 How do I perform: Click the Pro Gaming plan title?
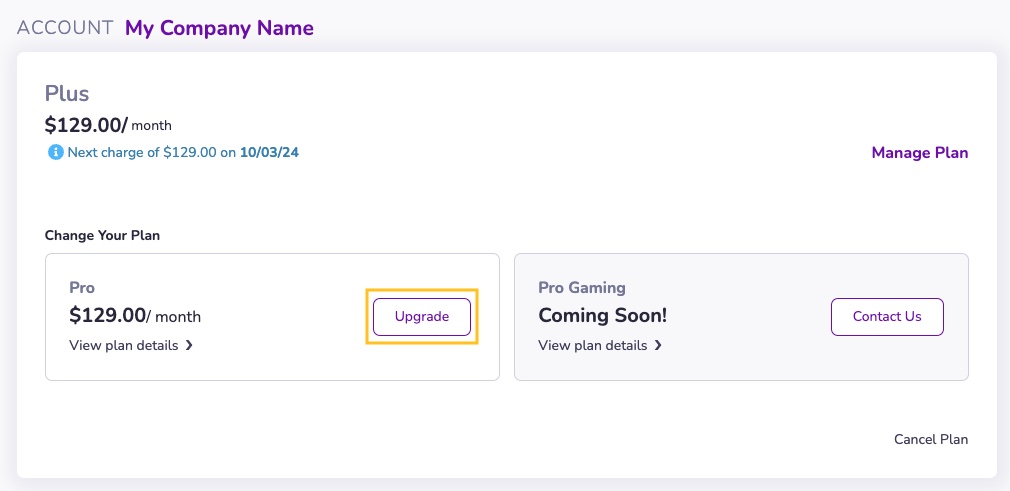point(582,288)
